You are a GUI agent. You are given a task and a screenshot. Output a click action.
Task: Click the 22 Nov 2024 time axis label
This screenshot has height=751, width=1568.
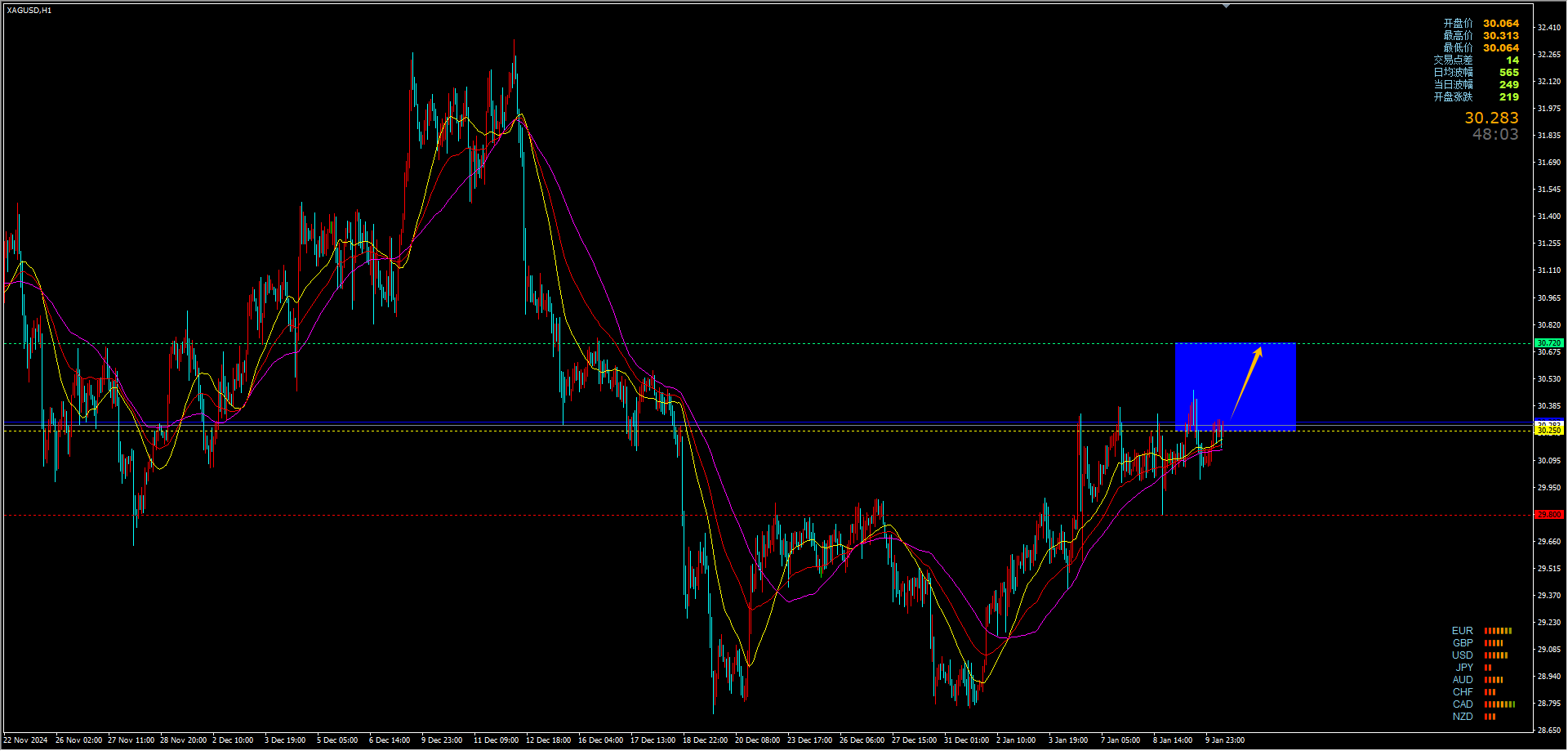pyautogui.click(x=26, y=740)
